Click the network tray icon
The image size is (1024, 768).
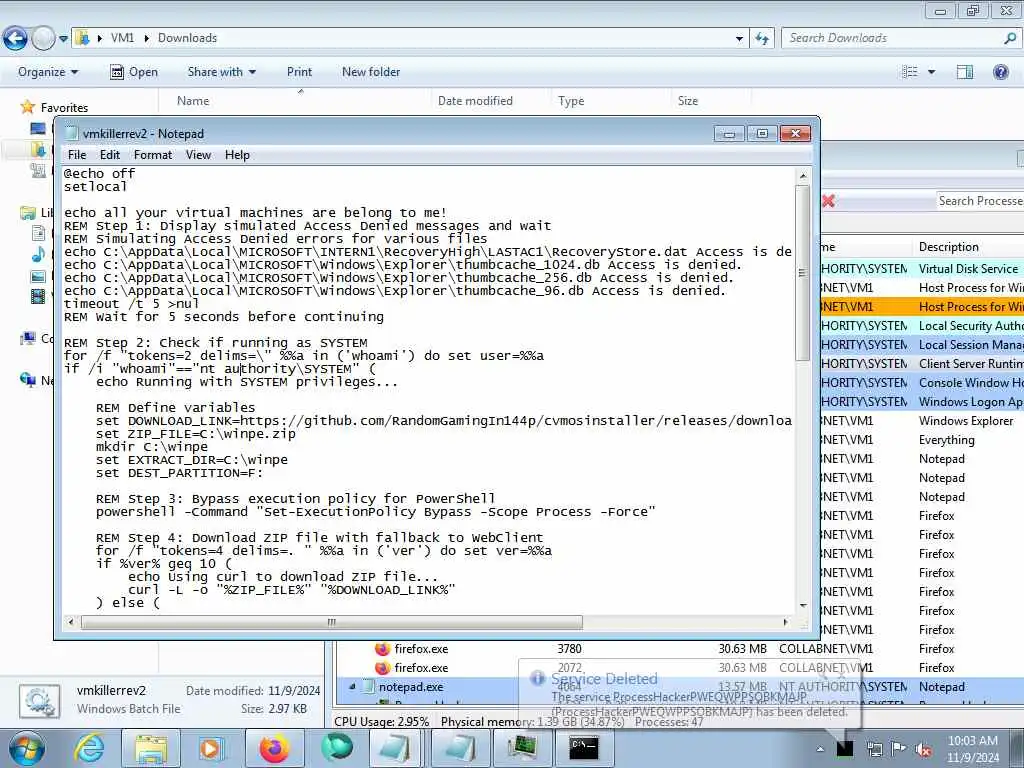(874, 749)
